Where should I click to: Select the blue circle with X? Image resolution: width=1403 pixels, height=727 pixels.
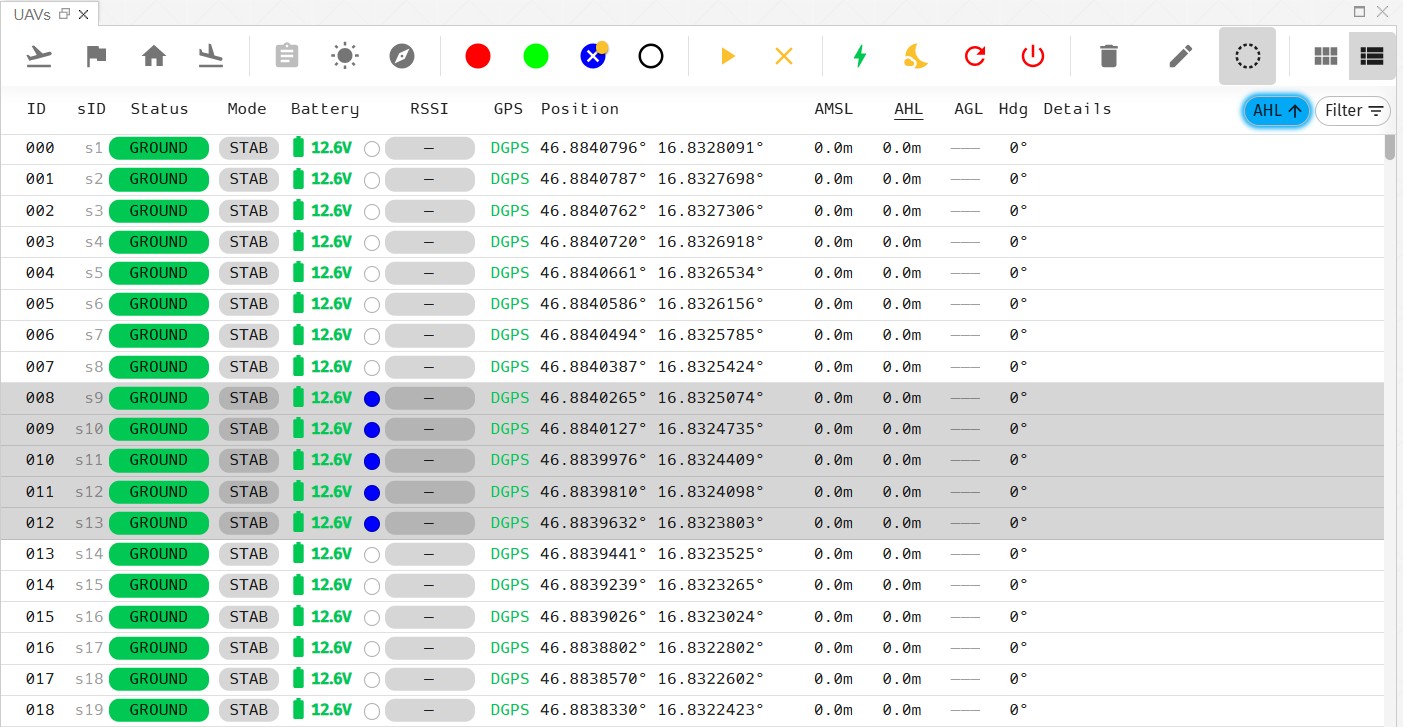coord(593,56)
